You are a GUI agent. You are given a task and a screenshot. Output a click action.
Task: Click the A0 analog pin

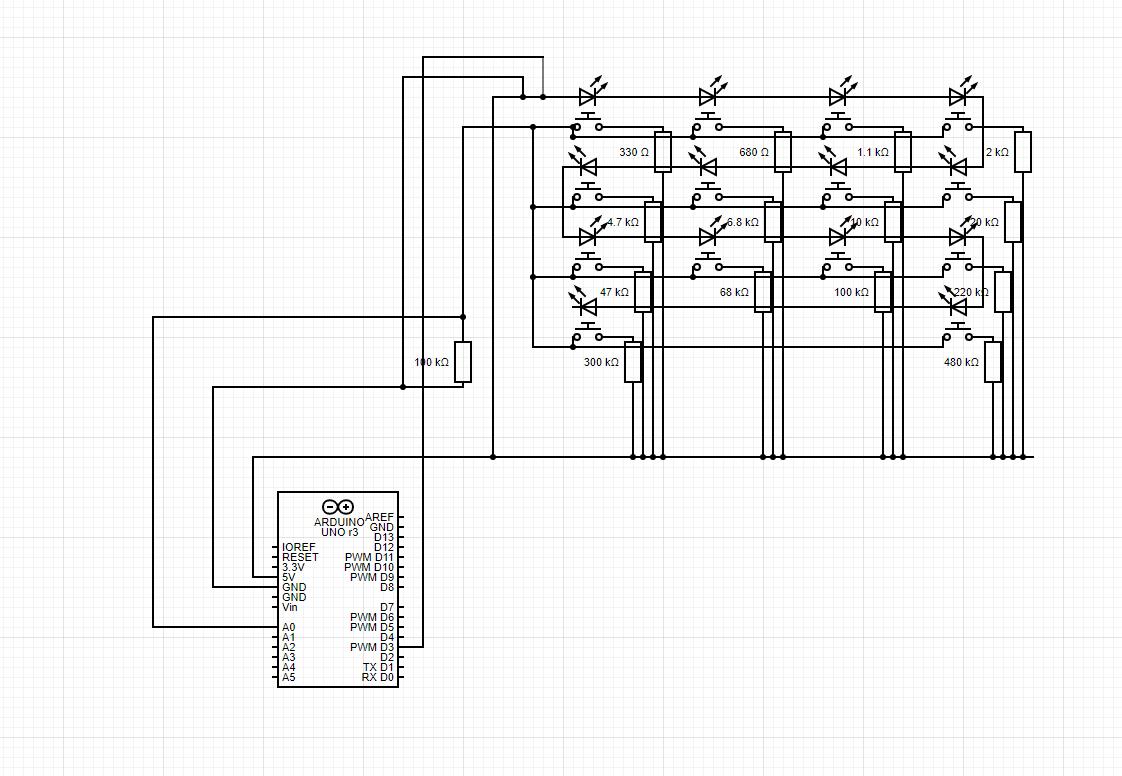coord(288,627)
